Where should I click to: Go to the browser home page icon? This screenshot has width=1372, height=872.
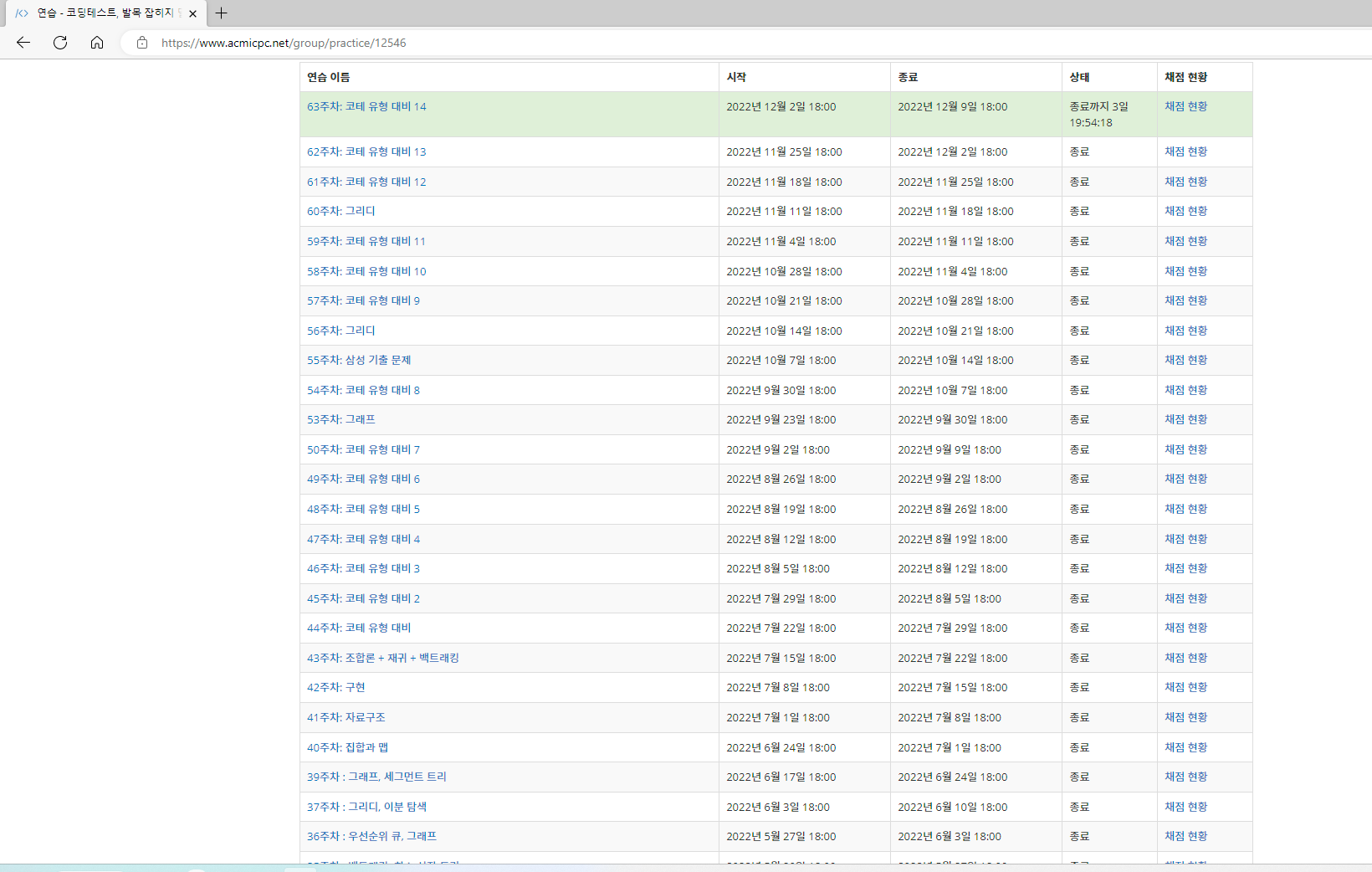coord(97,43)
